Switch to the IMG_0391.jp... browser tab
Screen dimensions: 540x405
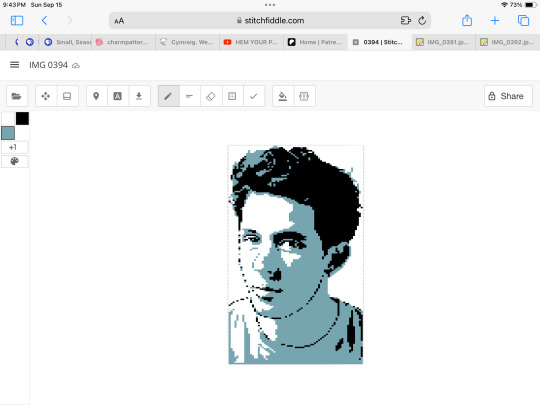(443, 42)
